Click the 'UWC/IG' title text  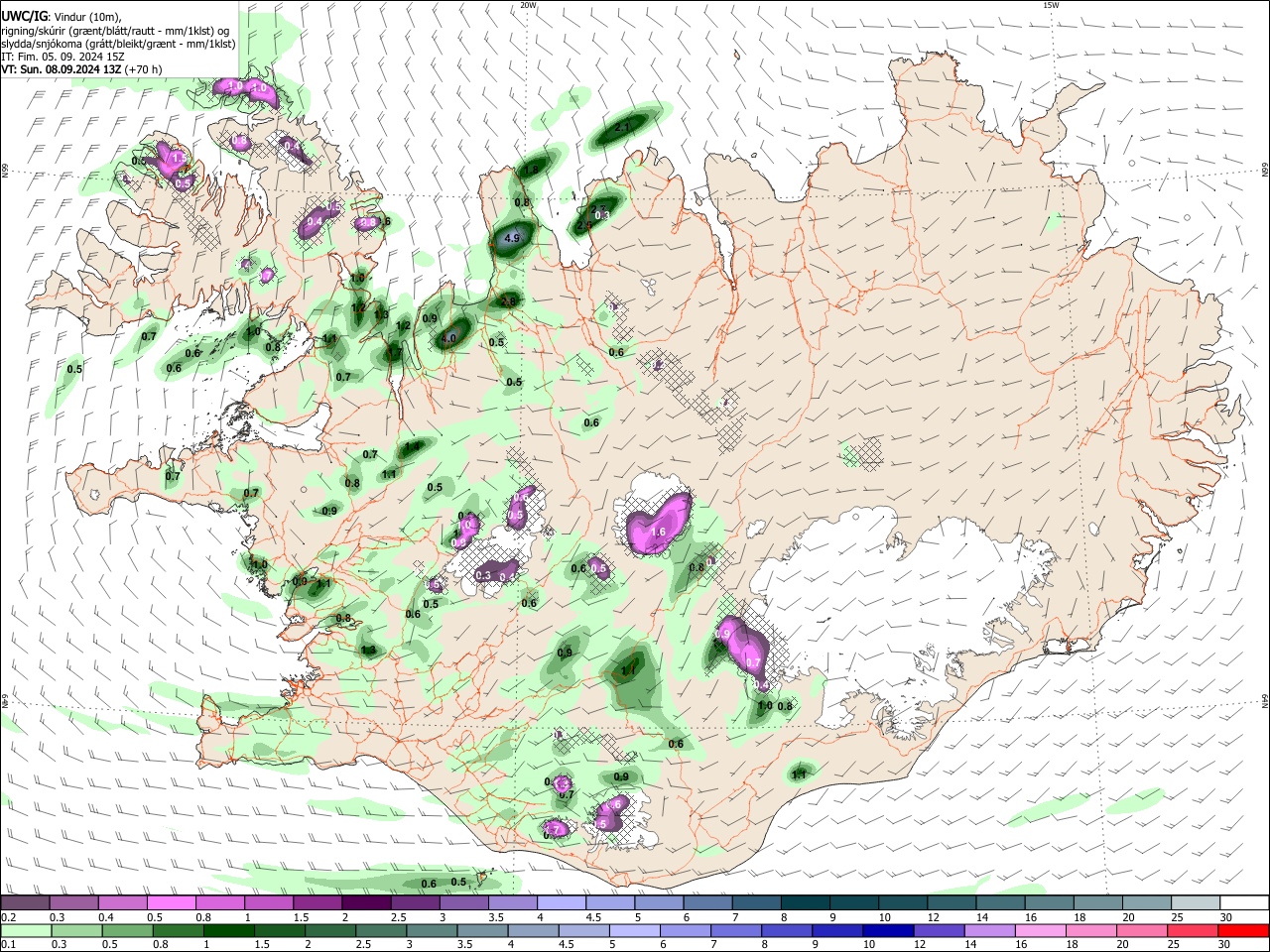pos(23,17)
